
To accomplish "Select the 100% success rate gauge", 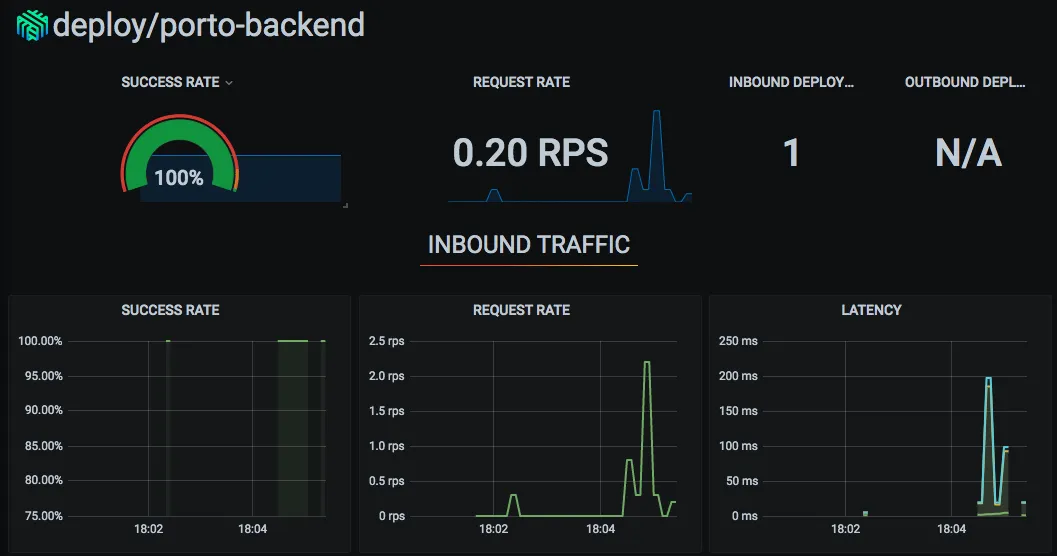I will tap(179, 154).
